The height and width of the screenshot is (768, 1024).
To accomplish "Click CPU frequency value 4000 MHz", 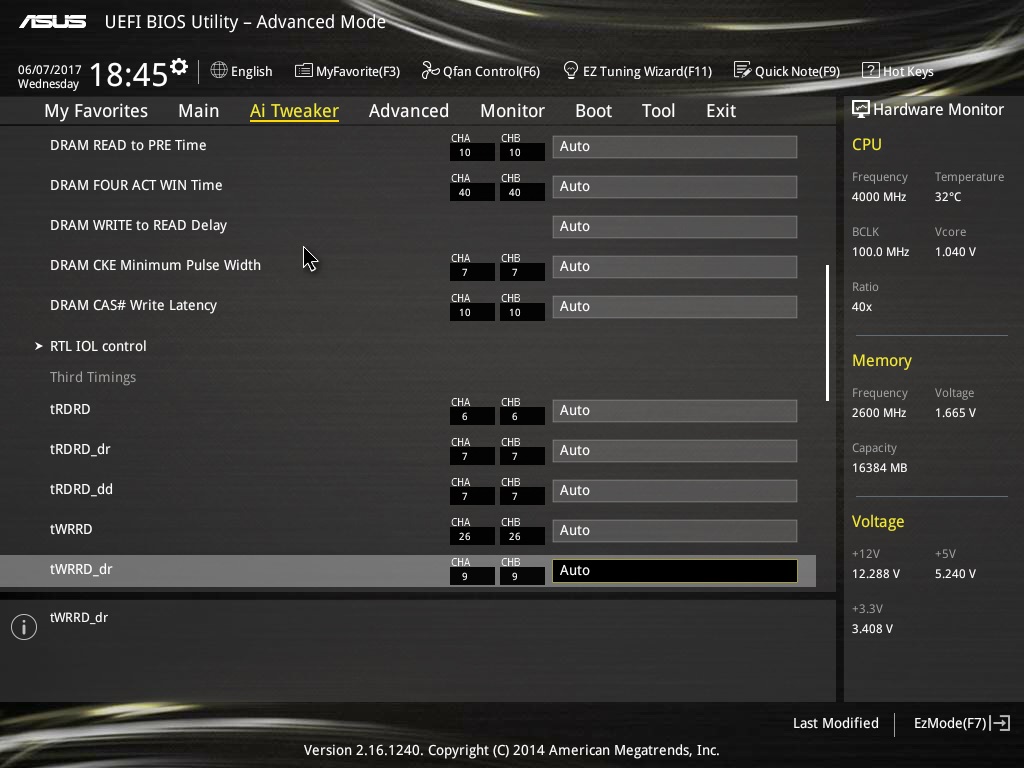I will (878, 197).
